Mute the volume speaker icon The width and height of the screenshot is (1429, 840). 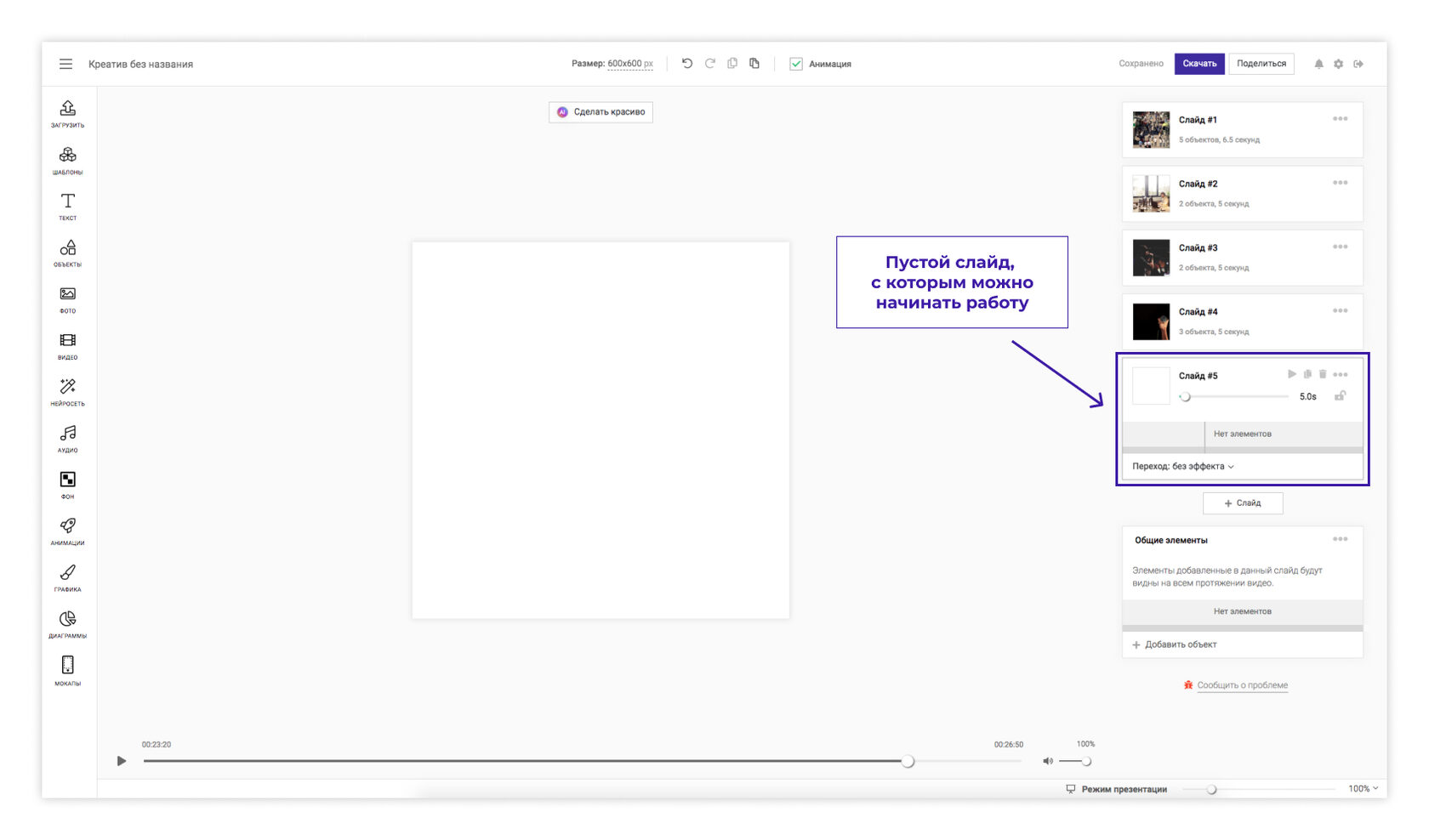pos(1048,761)
